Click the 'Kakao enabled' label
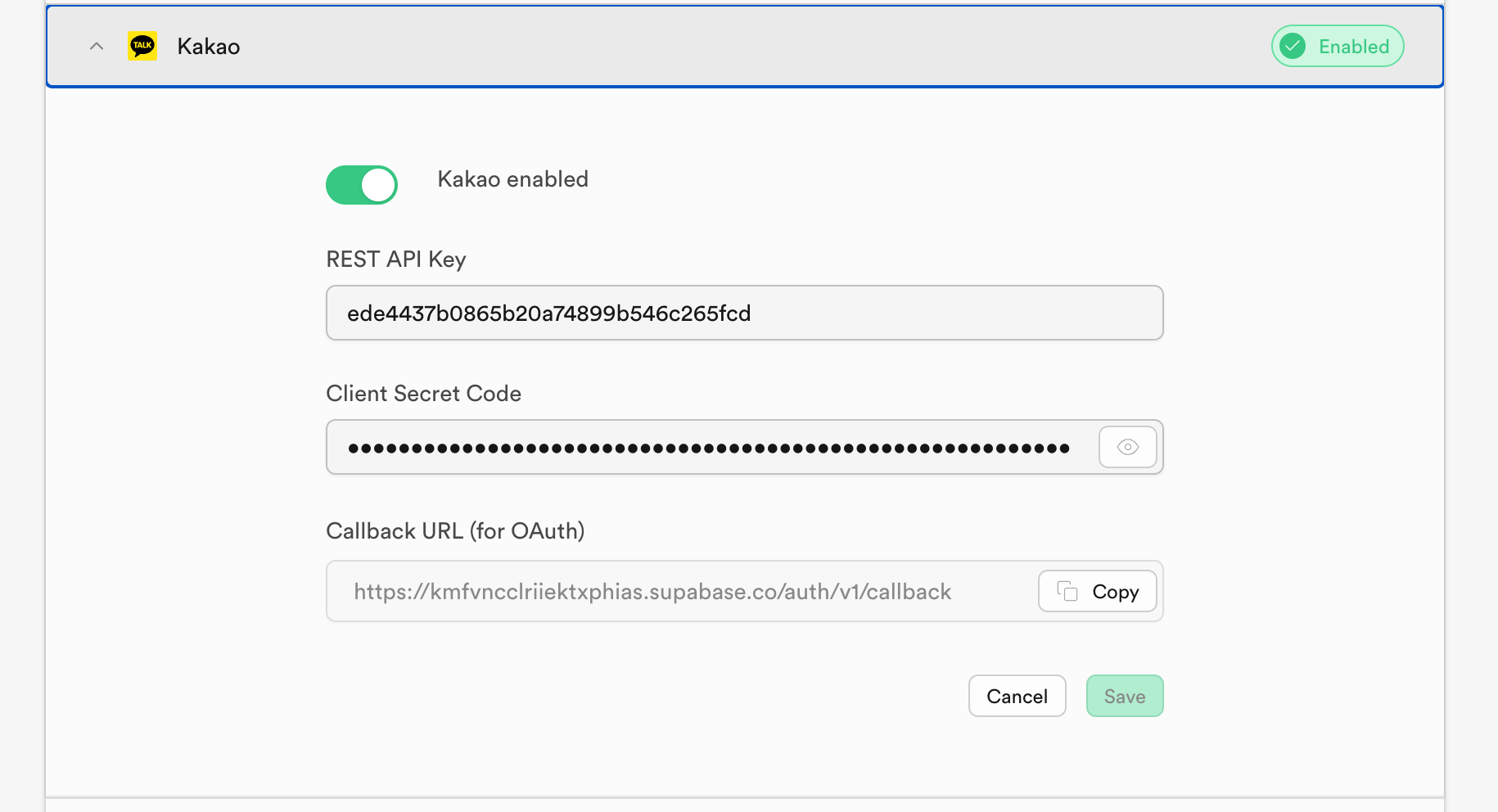Image resolution: width=1498 pixels, height=812 pixels. pos(513,179)
